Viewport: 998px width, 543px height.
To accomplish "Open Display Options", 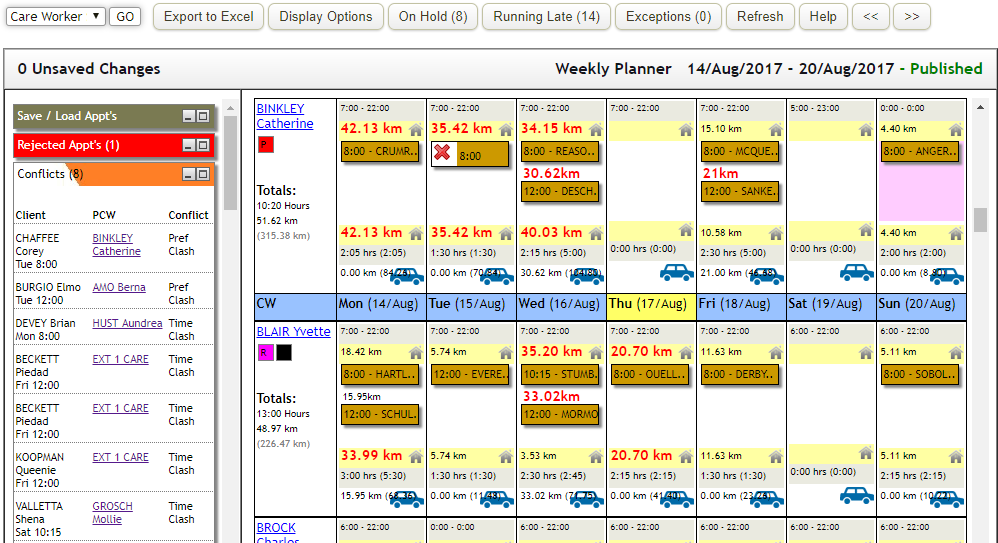I will point(325,17).
